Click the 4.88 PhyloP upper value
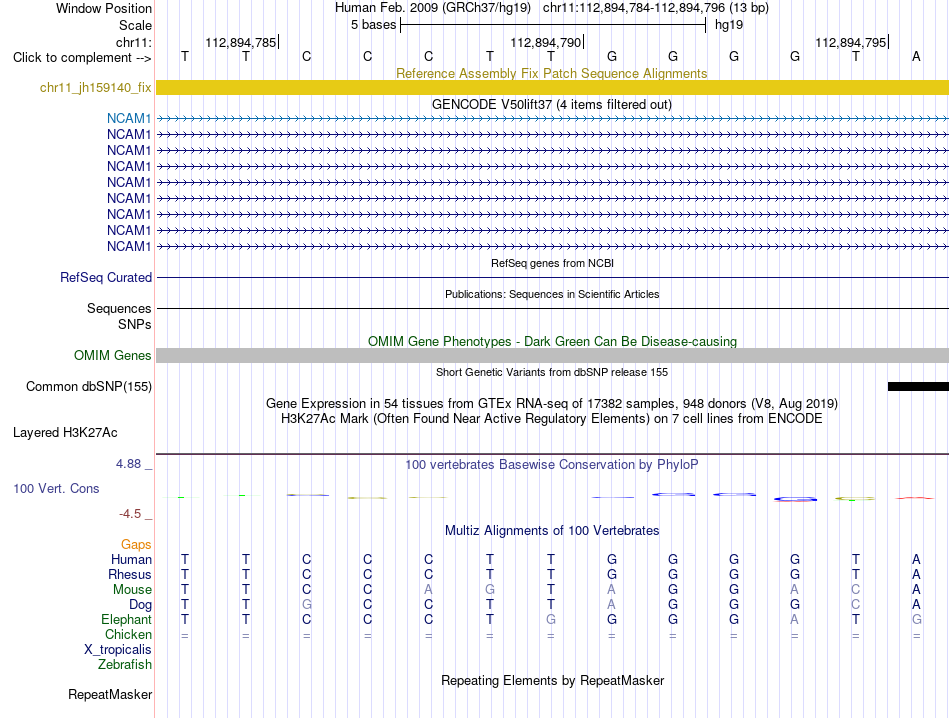Screen dimensions: 950x718 (128, 464)
